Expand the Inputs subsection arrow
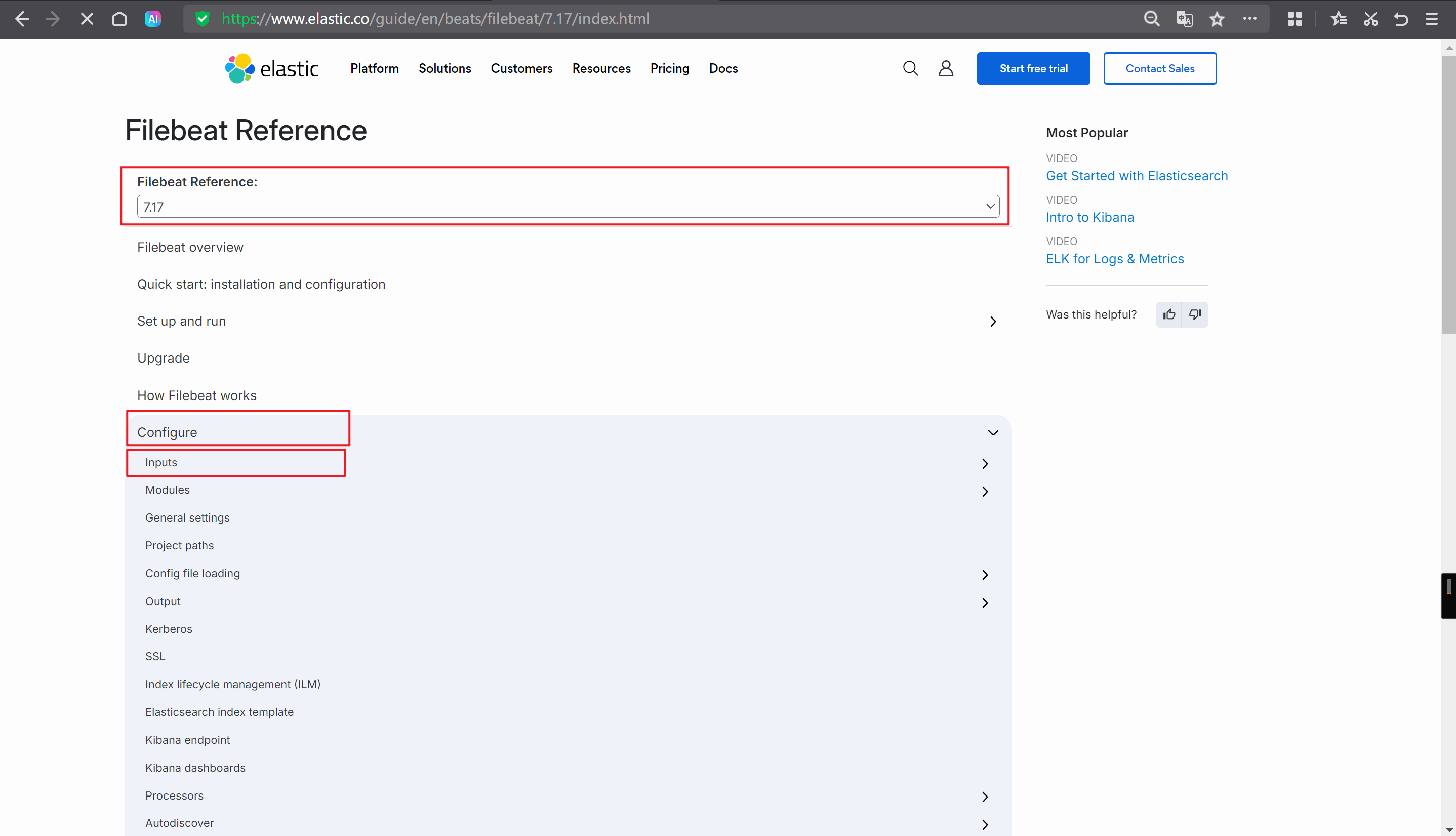This screenshot has width=1456, height=836. pos(985,463)
